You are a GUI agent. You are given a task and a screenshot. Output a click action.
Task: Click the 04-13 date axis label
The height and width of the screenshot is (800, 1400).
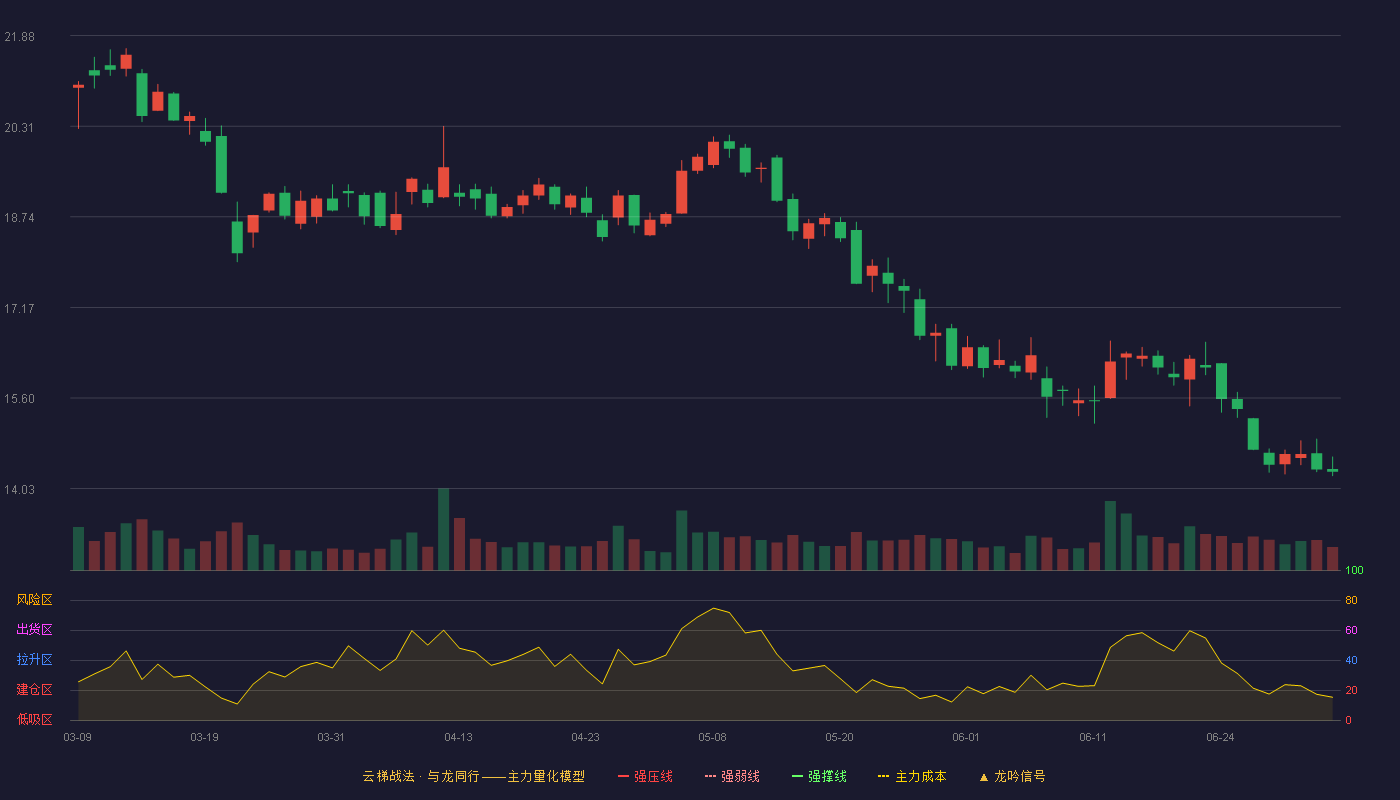point(459,737)
